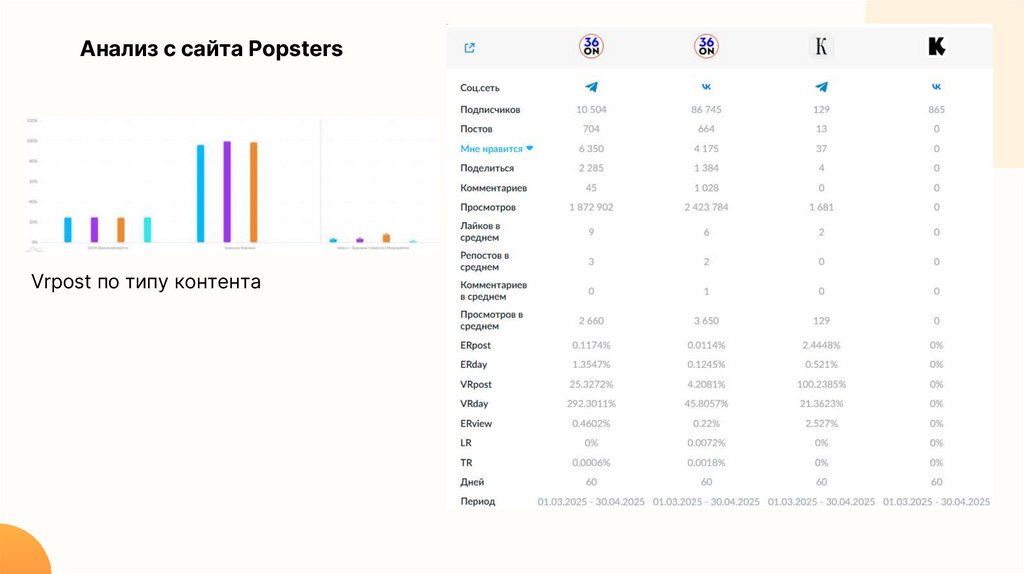Open the external link icon in table header
This screenshot has width=1024, height=574.
click(x=470, y=48)
